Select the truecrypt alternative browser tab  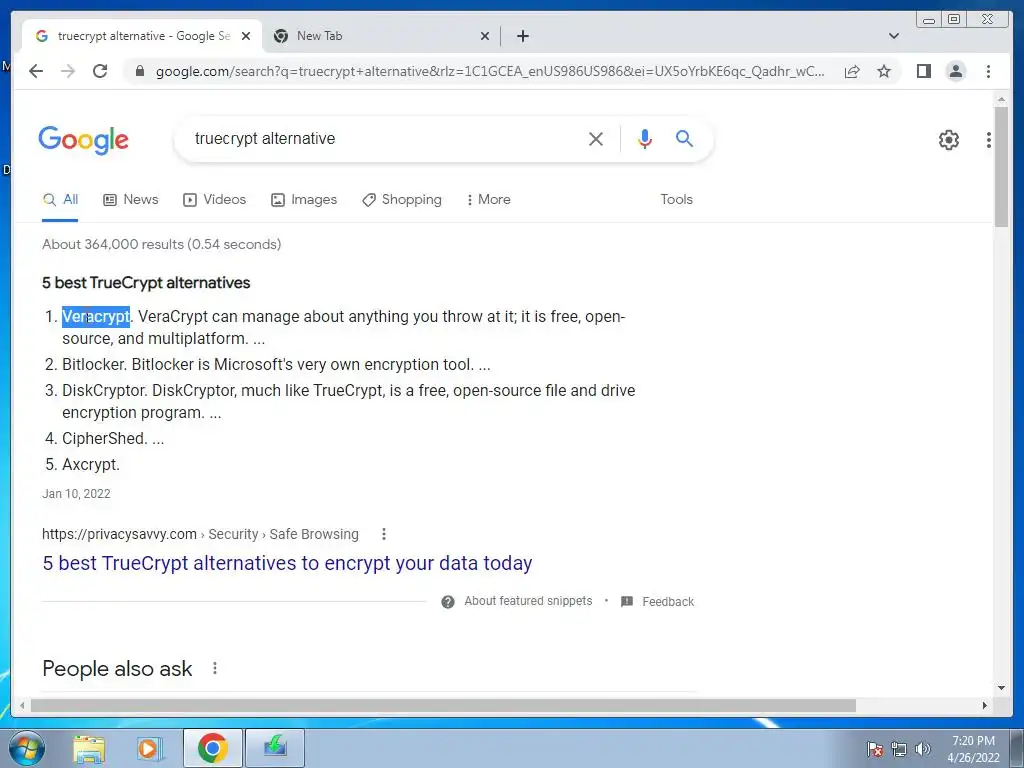point(142,36)
